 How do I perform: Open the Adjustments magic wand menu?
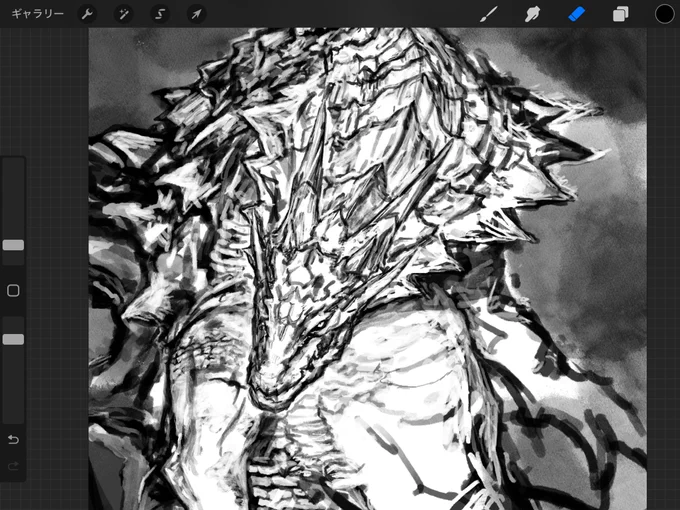pyautogui.click(x=124, y=14)
